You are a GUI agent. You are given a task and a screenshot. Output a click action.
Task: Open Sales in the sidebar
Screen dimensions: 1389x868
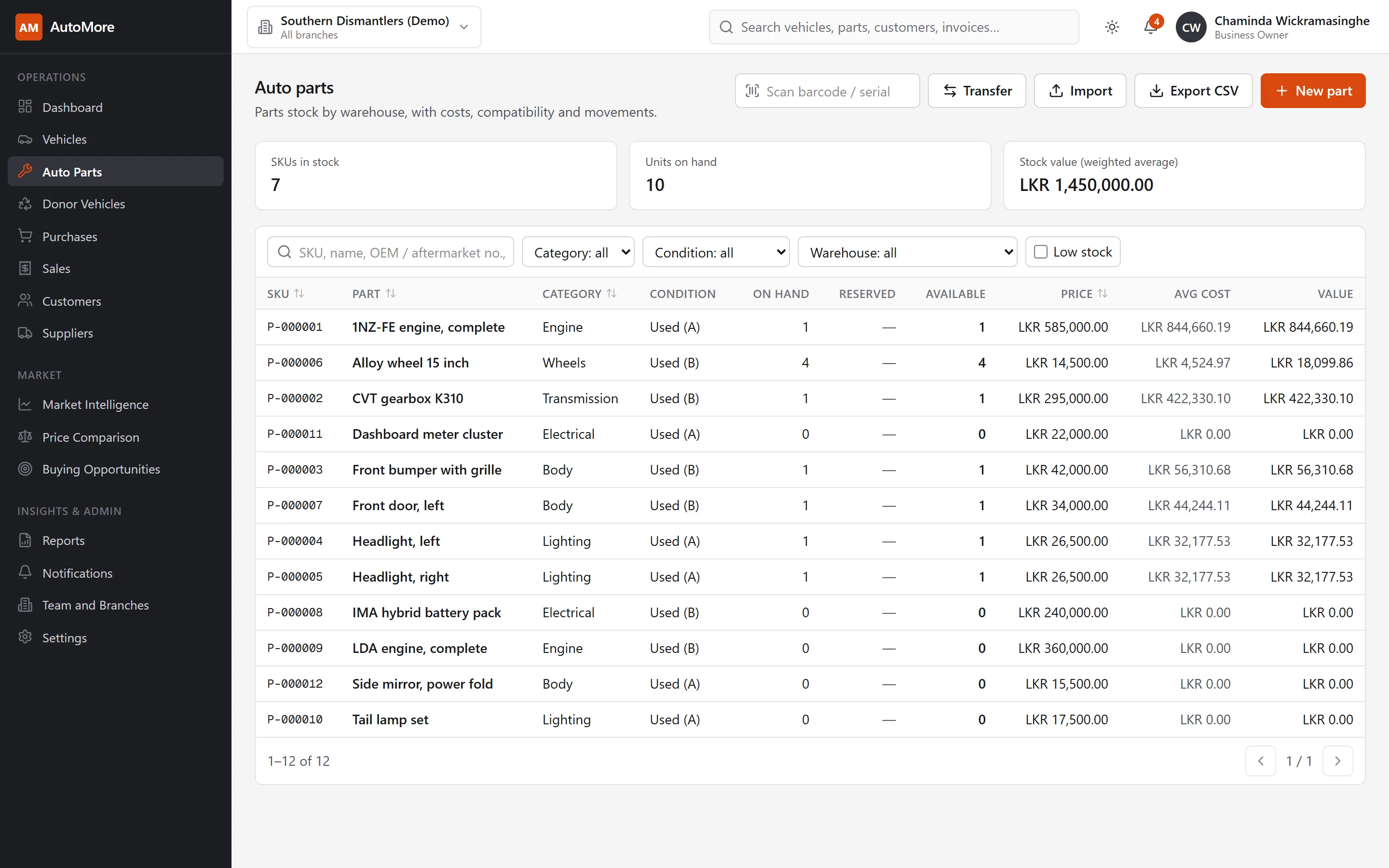(x=116, y=268)
